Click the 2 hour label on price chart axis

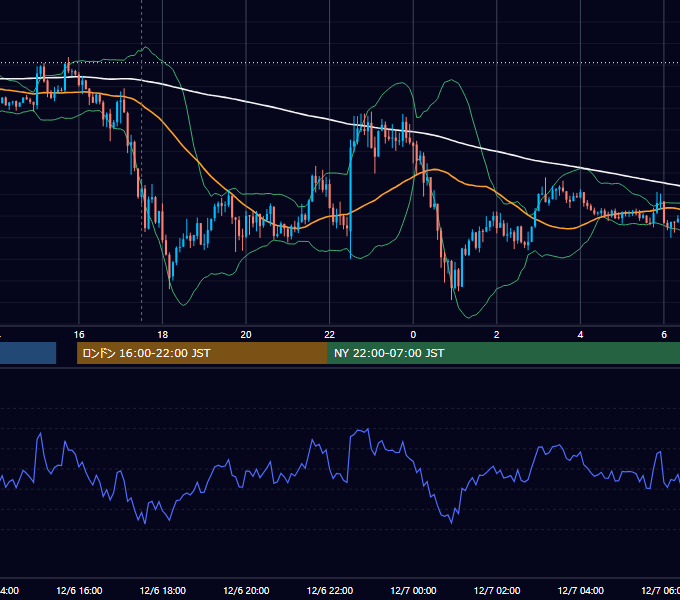click(x=497, y=335)
